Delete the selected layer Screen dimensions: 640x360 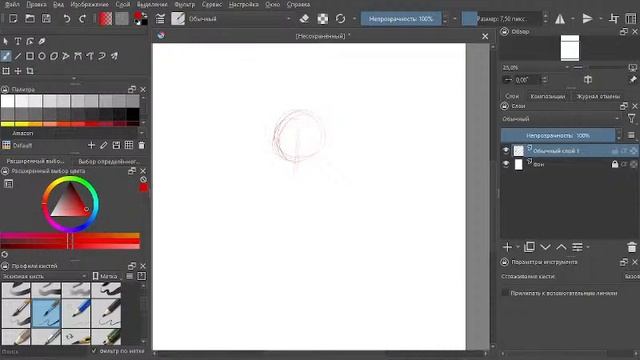click(x=632, y=247)
